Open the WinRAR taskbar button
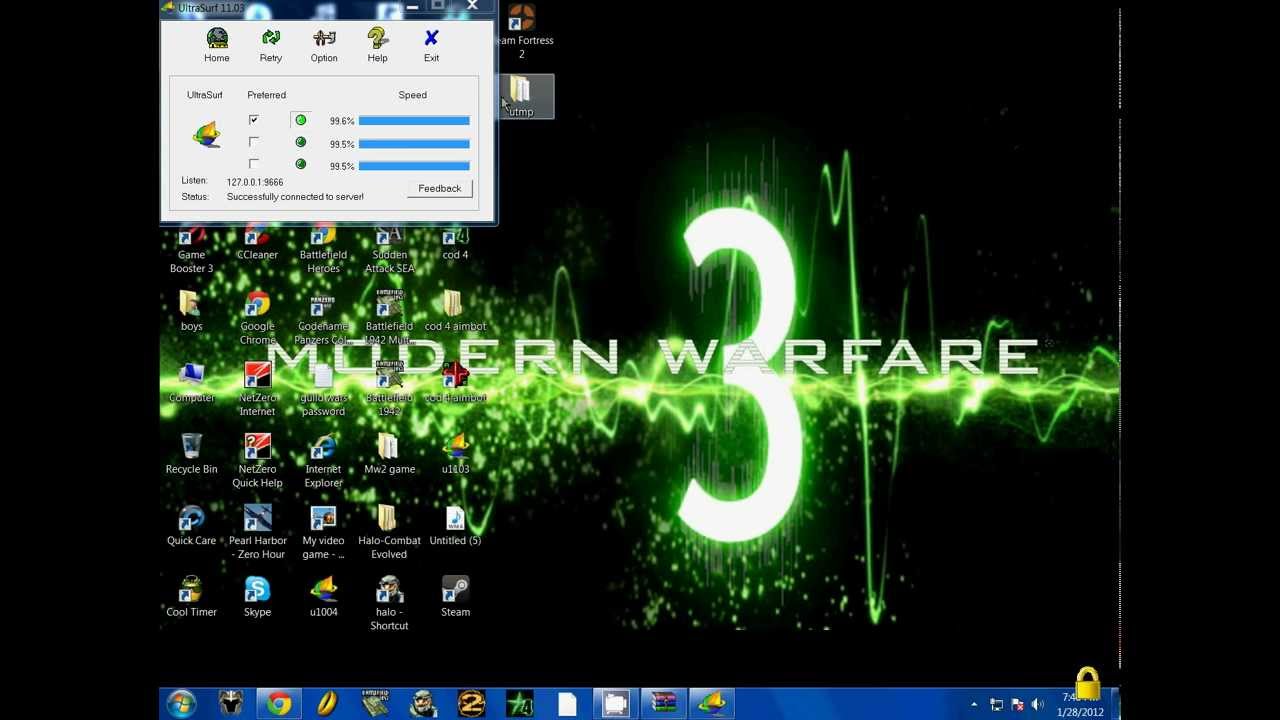This screenshot has height=720, width=1280. (663, 704)
